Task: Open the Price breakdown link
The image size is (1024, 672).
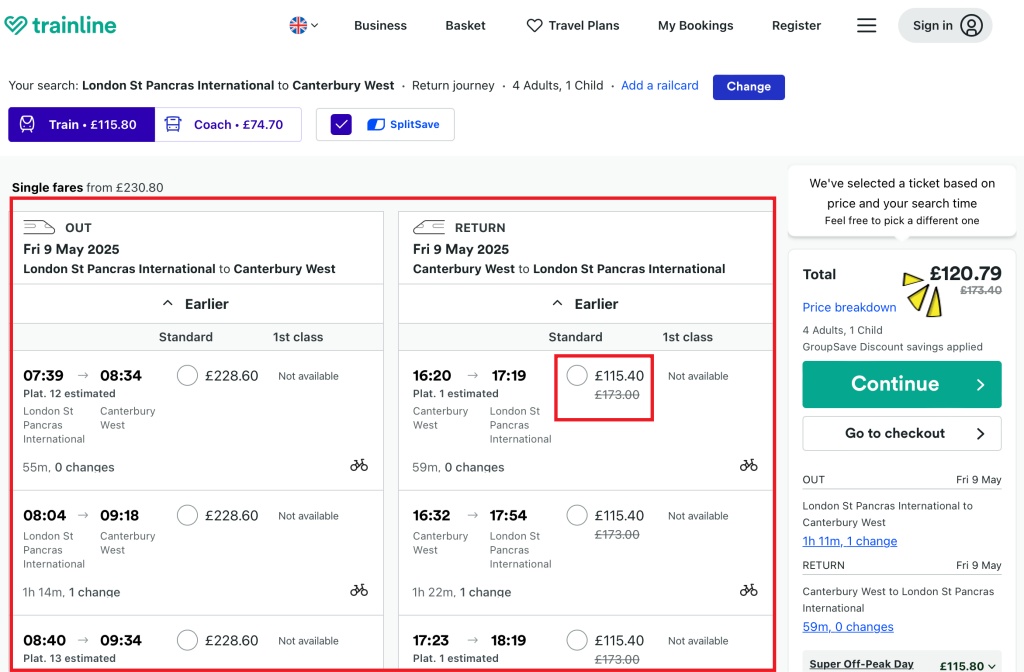Action: [849, 307]
